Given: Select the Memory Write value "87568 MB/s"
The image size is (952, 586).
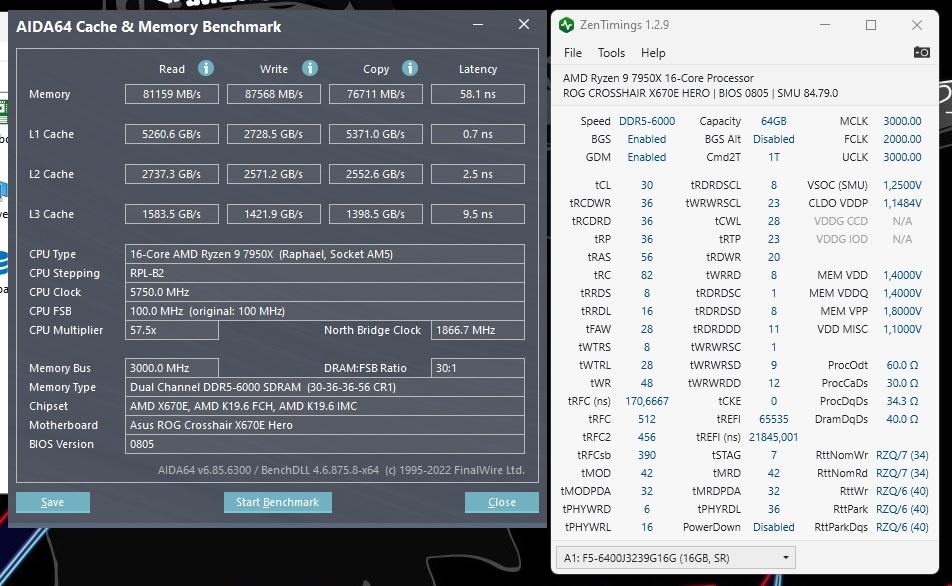Looking at the screenshot, I should (274, 94).
